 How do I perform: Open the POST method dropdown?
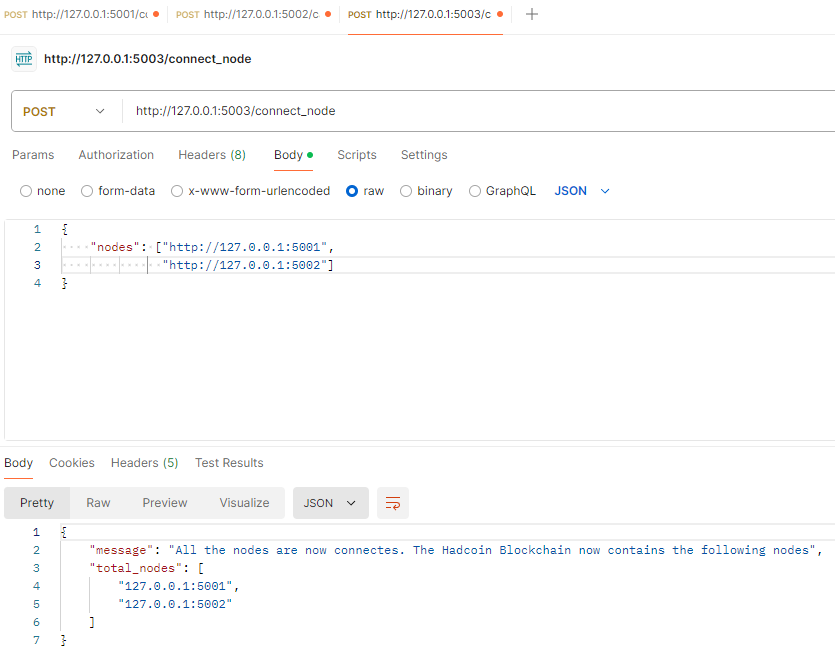tap(64, 111)
